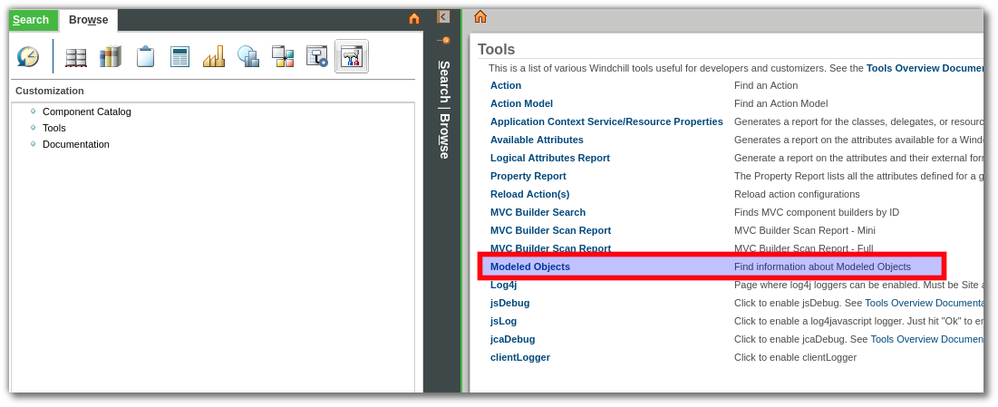This screenshot has height=407, width=998.
Task: Click the pin icon on the sidebar strip
Action: [x=445, y=40]
